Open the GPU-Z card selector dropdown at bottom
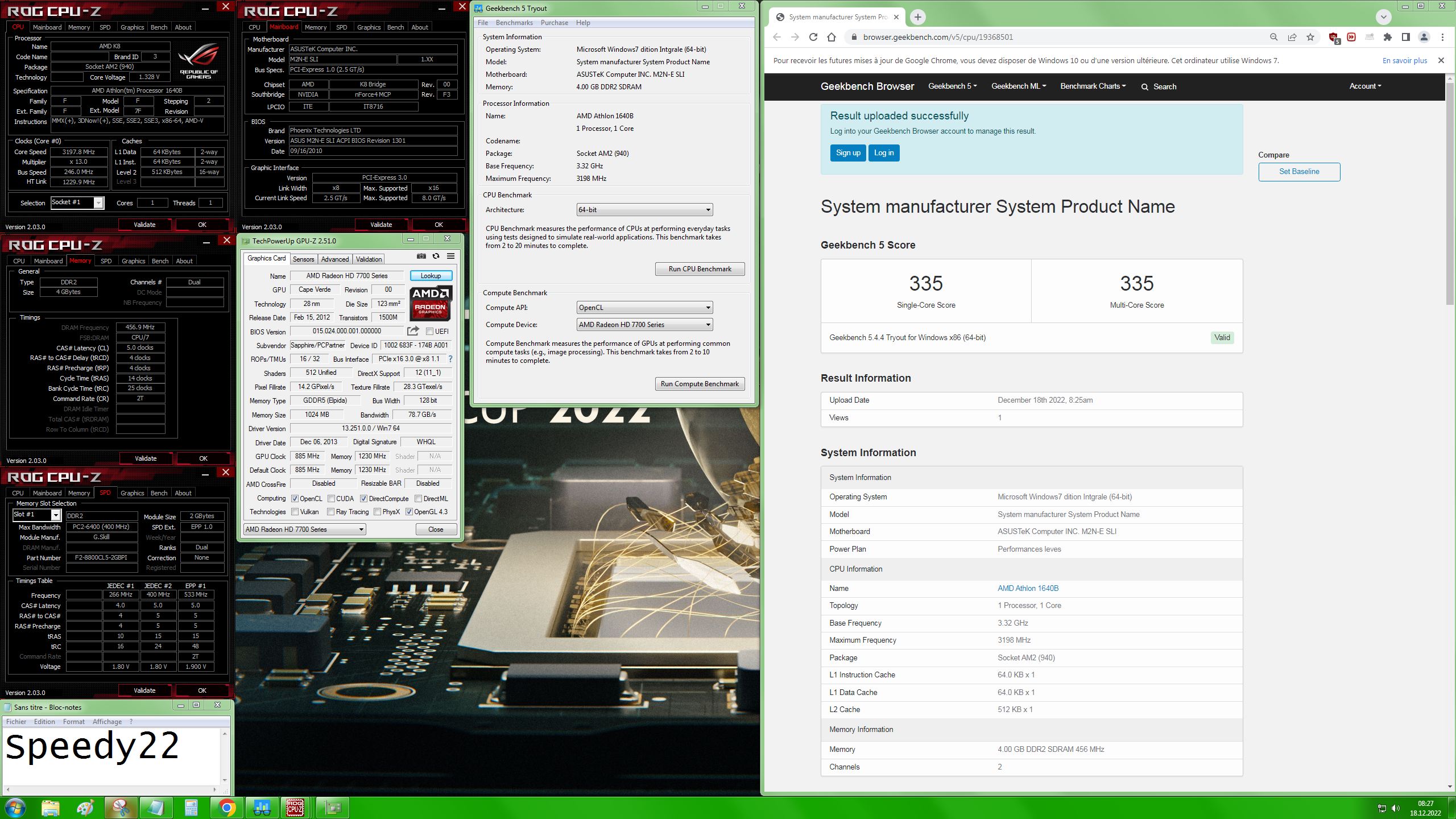 click(x=304, y=530)
